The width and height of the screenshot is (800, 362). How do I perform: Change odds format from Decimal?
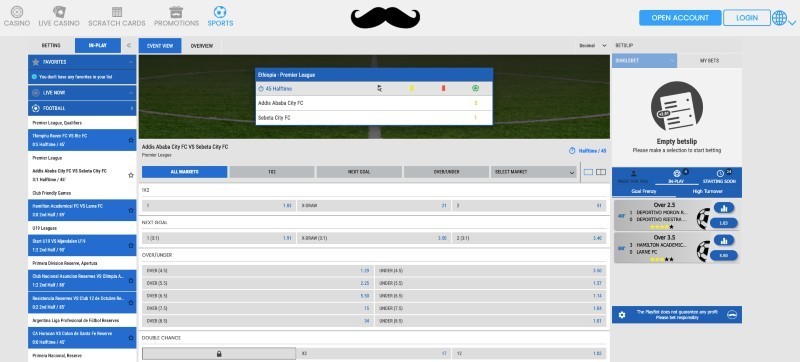click(x=592, y=45)
